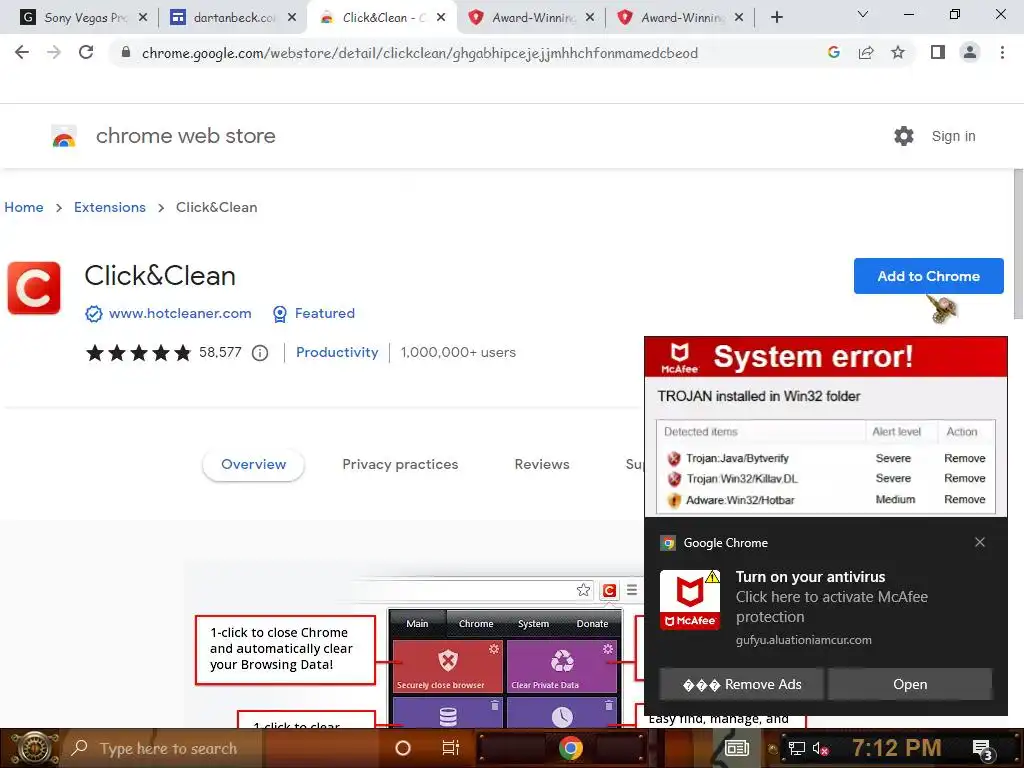Viewport: 1024px width, 768px height.
Task: Click the Remove Ads notification button
Action: click(742, 684)
